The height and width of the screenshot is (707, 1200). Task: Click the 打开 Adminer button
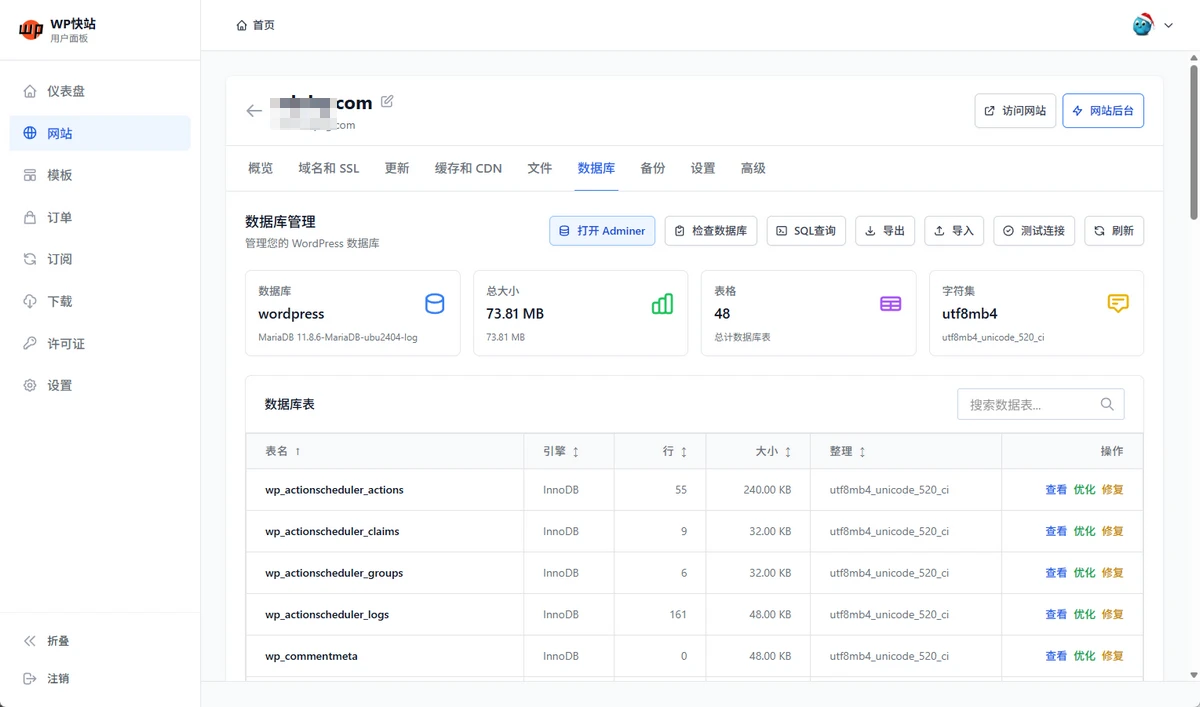(602, 231)
